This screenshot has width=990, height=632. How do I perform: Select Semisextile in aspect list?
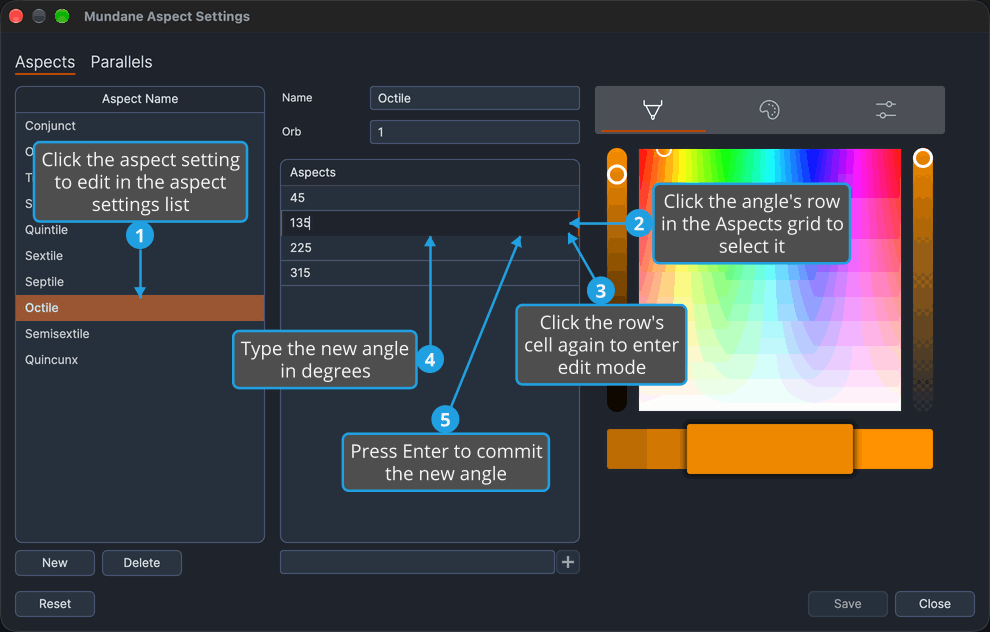click(140, 333)
